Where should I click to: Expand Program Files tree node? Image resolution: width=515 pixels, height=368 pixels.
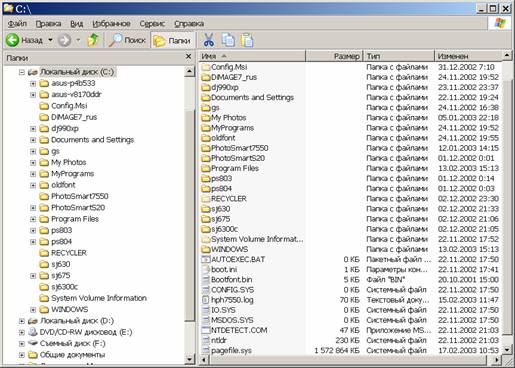pyautogui.click(x=33, y=219)
